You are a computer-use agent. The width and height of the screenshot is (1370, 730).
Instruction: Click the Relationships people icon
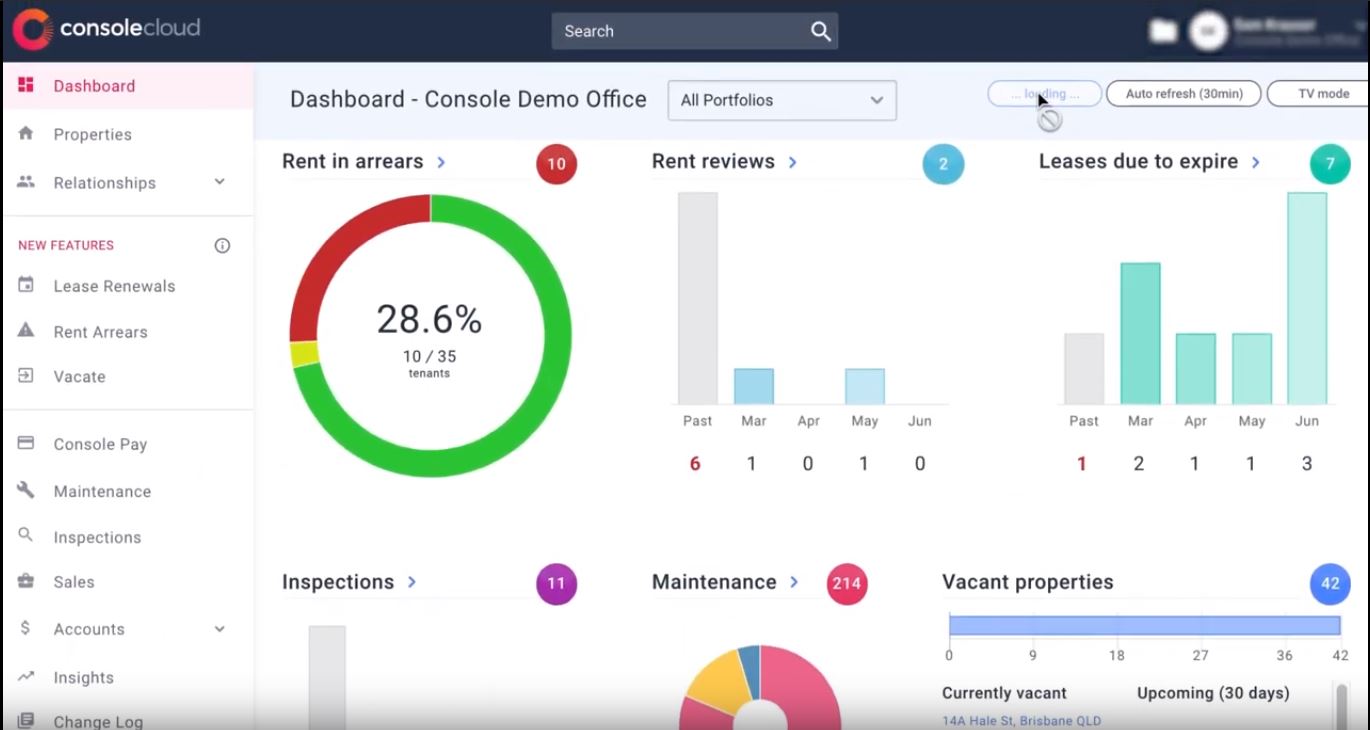tap(27, 182)
